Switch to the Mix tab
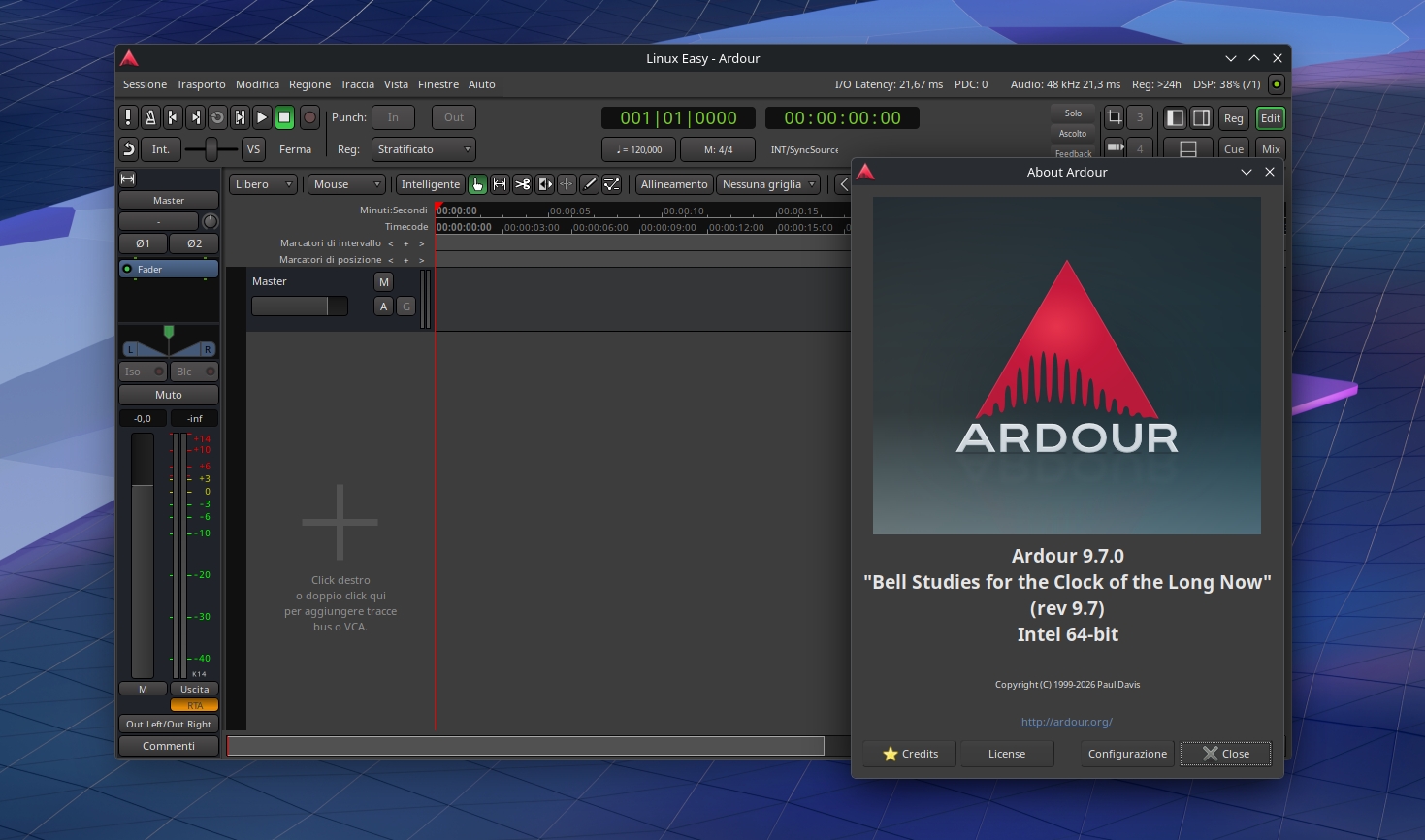1425x840 pixels. [x=1271, y=149]
